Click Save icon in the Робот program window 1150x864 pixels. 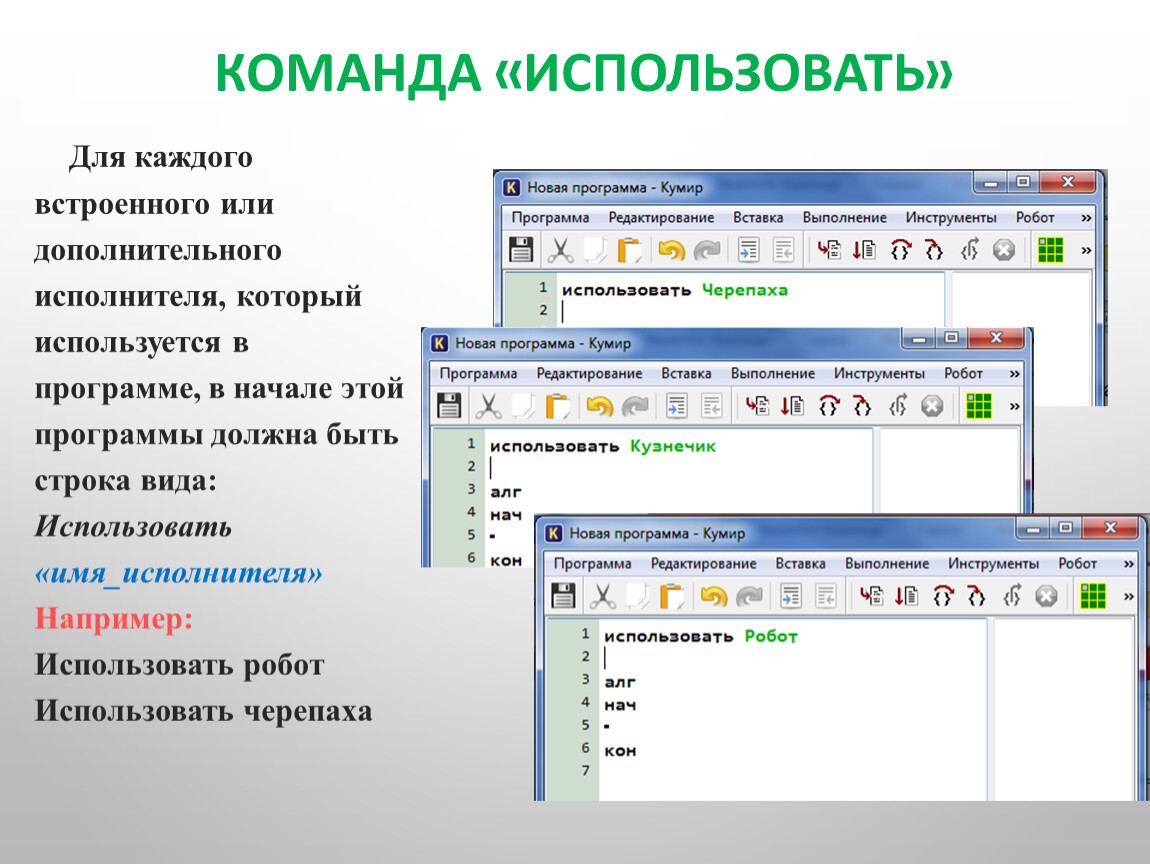click(x=564, y=597)
